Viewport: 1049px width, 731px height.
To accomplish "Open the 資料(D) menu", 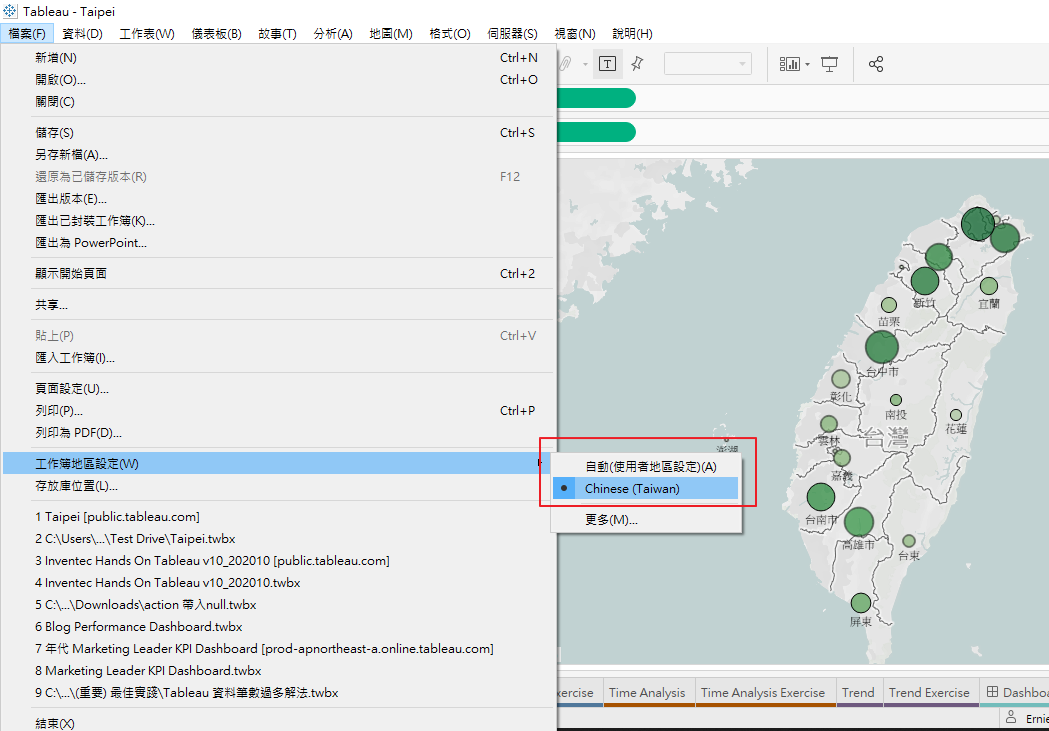I will [82, 33].
